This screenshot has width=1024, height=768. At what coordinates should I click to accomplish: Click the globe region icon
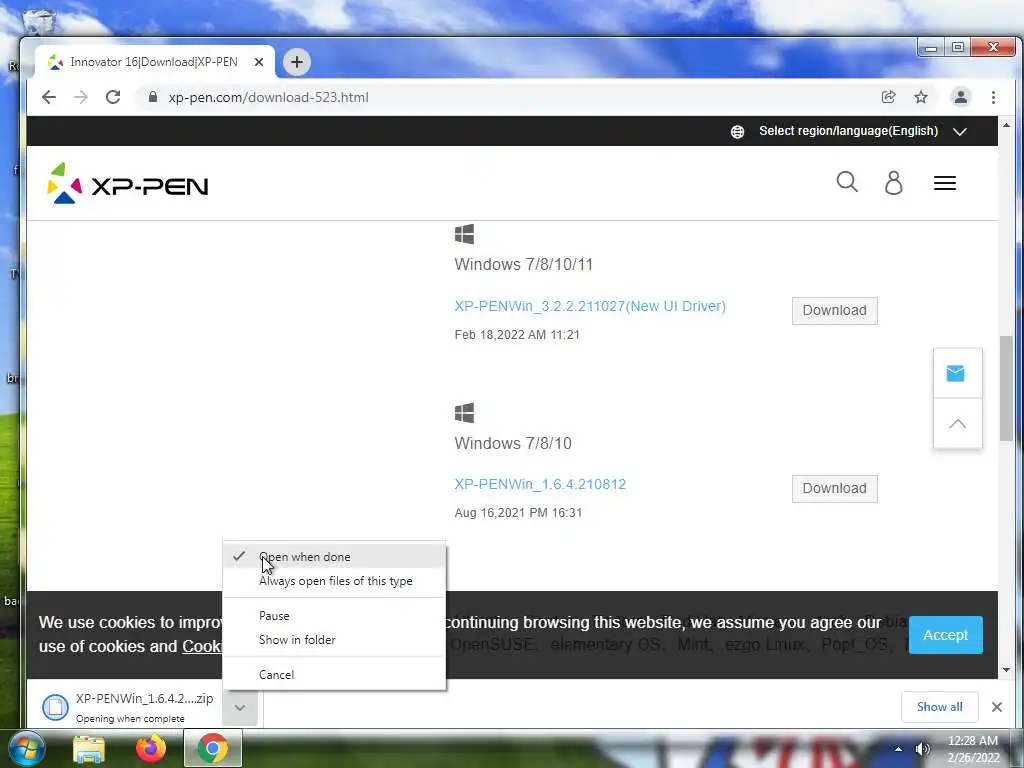point(737,131)
